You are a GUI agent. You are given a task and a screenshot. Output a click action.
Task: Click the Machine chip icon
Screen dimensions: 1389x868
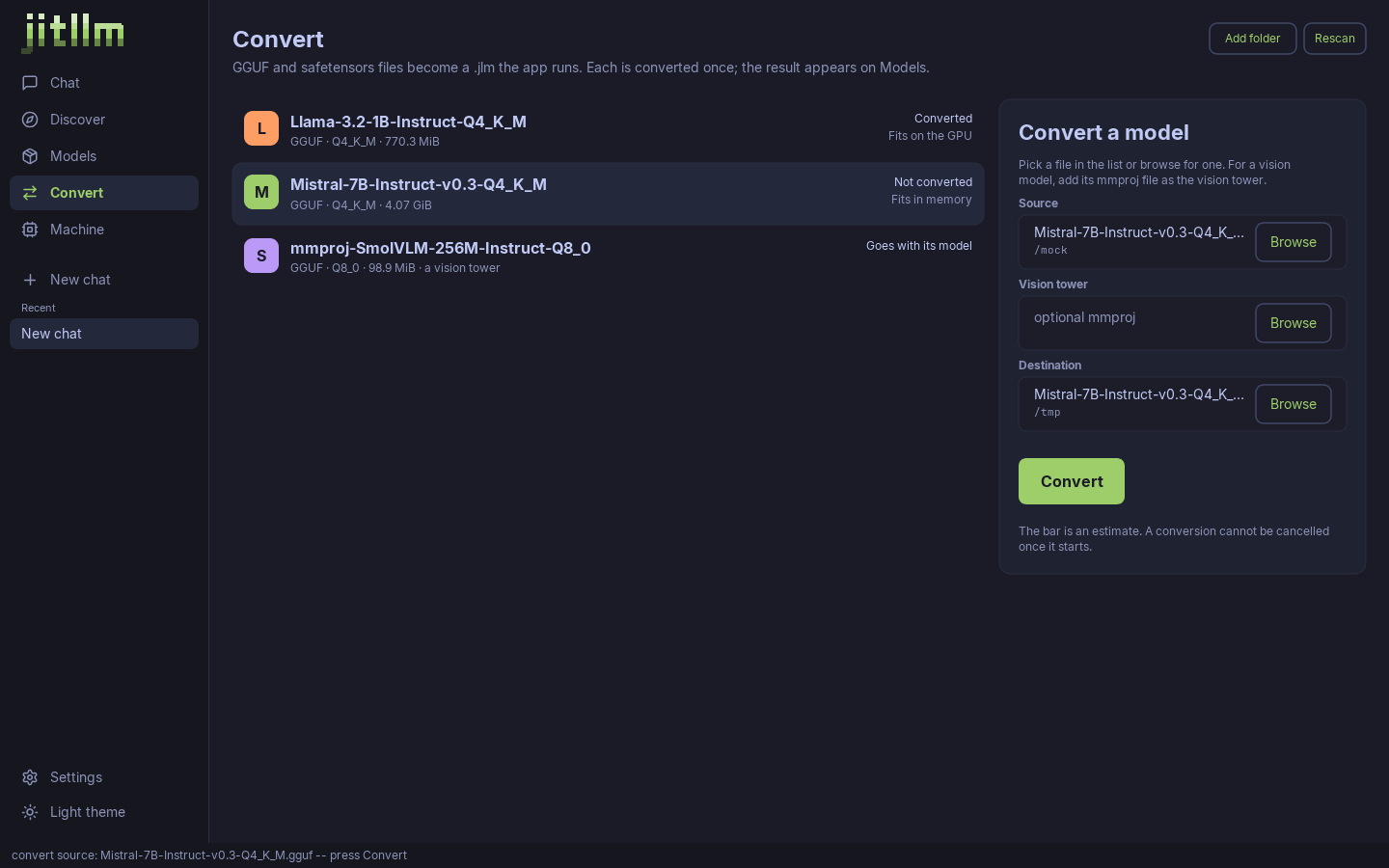click(30, 230)
